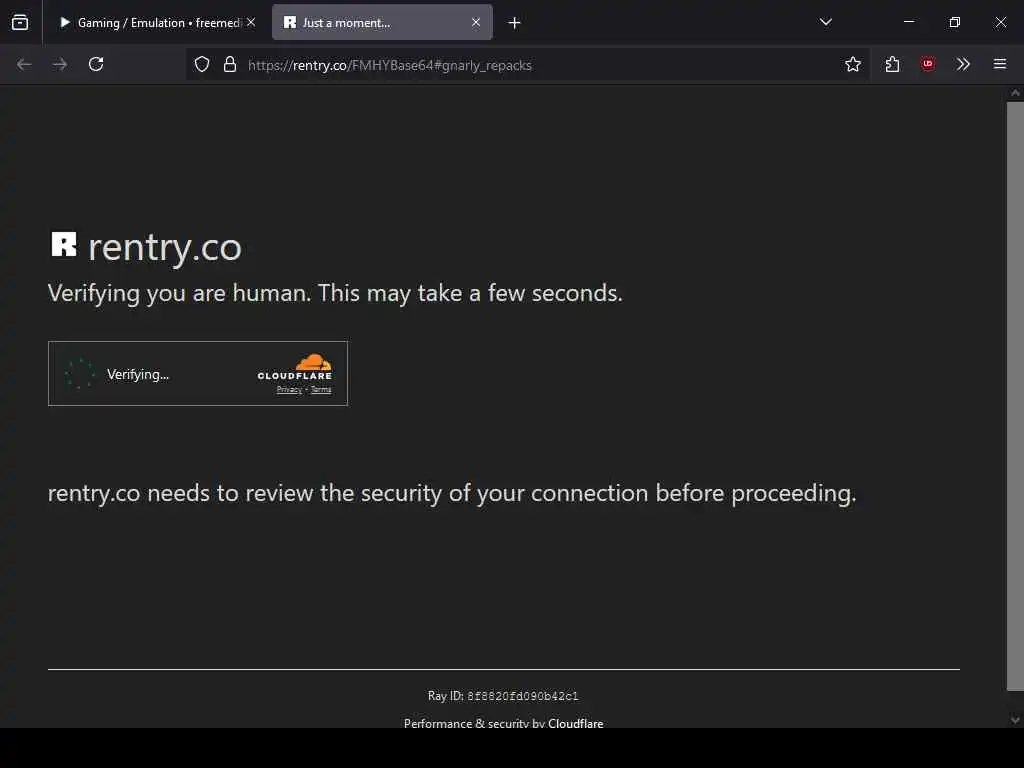Viewport: 1024px width, 768px height.
Task: Select the 'Just a moment...' tab
Action: [x=382, y=23]
